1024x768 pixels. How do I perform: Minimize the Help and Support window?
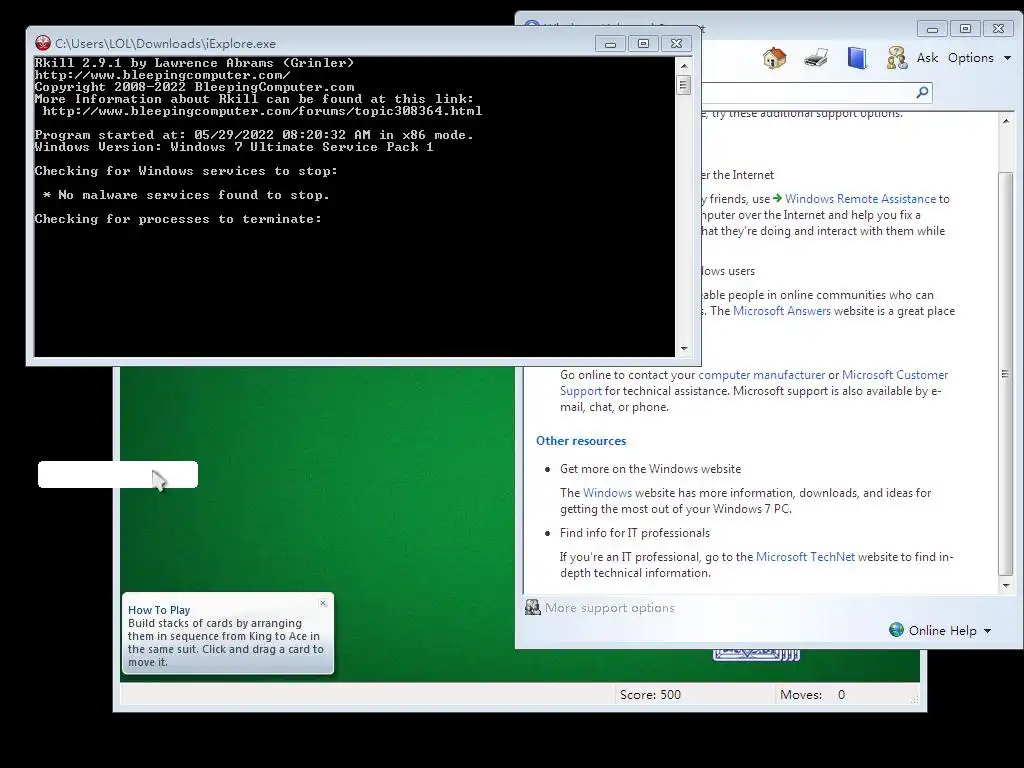point(932,29)
